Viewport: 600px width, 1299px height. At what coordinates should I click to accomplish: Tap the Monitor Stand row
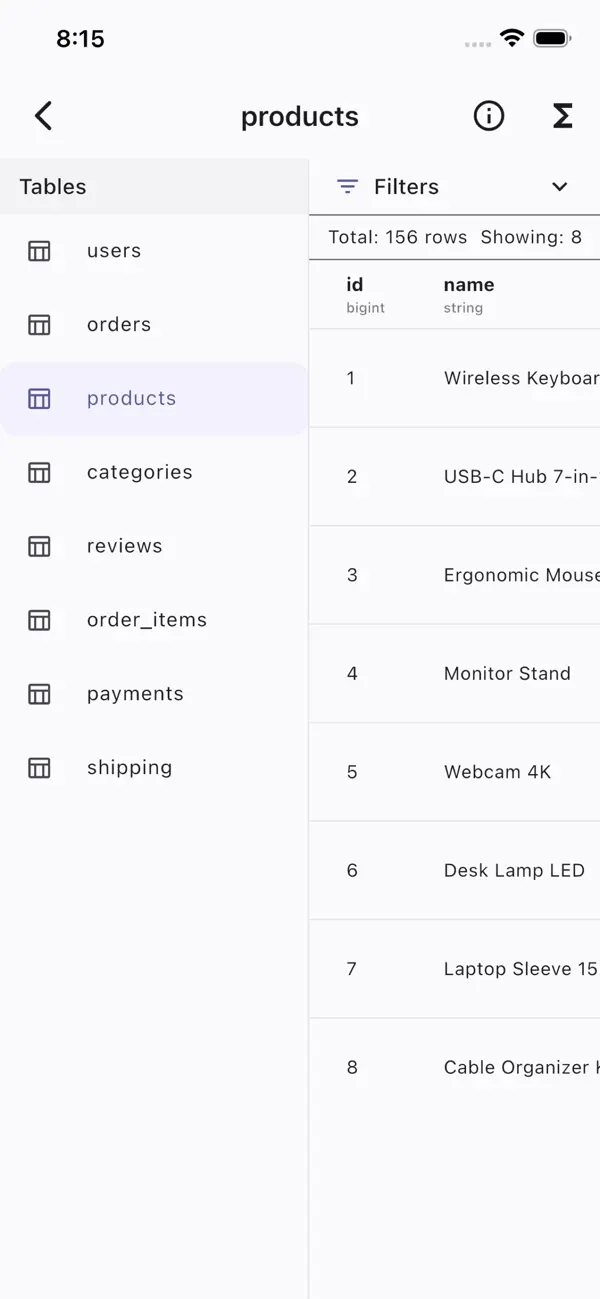pos(507,674)
